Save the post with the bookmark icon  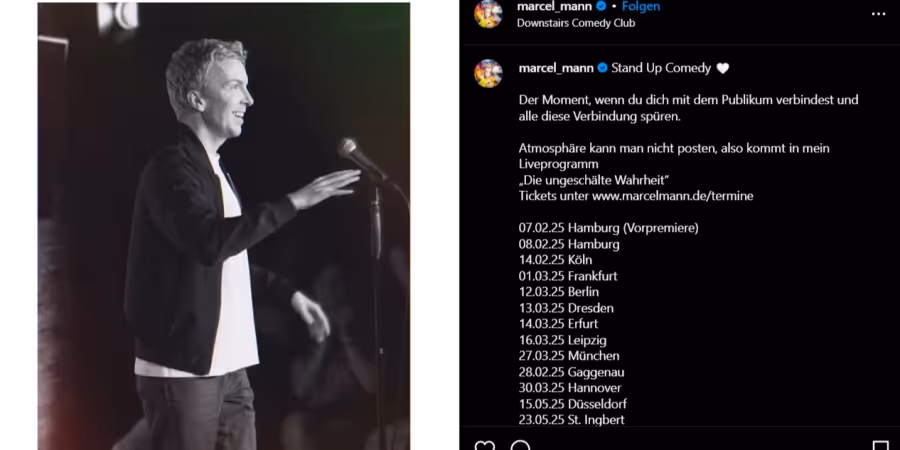click(x=880, y=445)
